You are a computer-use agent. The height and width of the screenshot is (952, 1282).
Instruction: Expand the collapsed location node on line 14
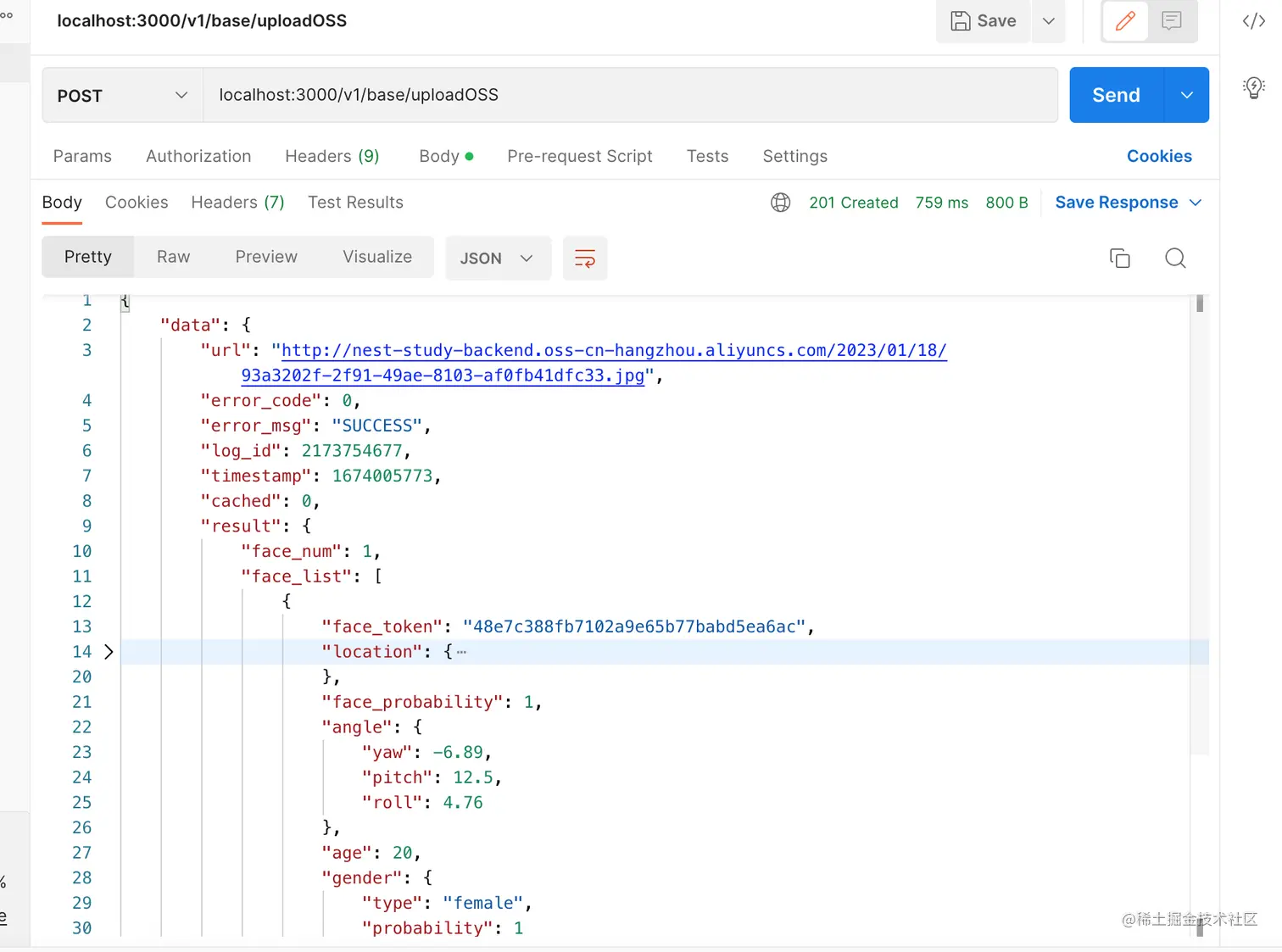click(x=109, y=652)
